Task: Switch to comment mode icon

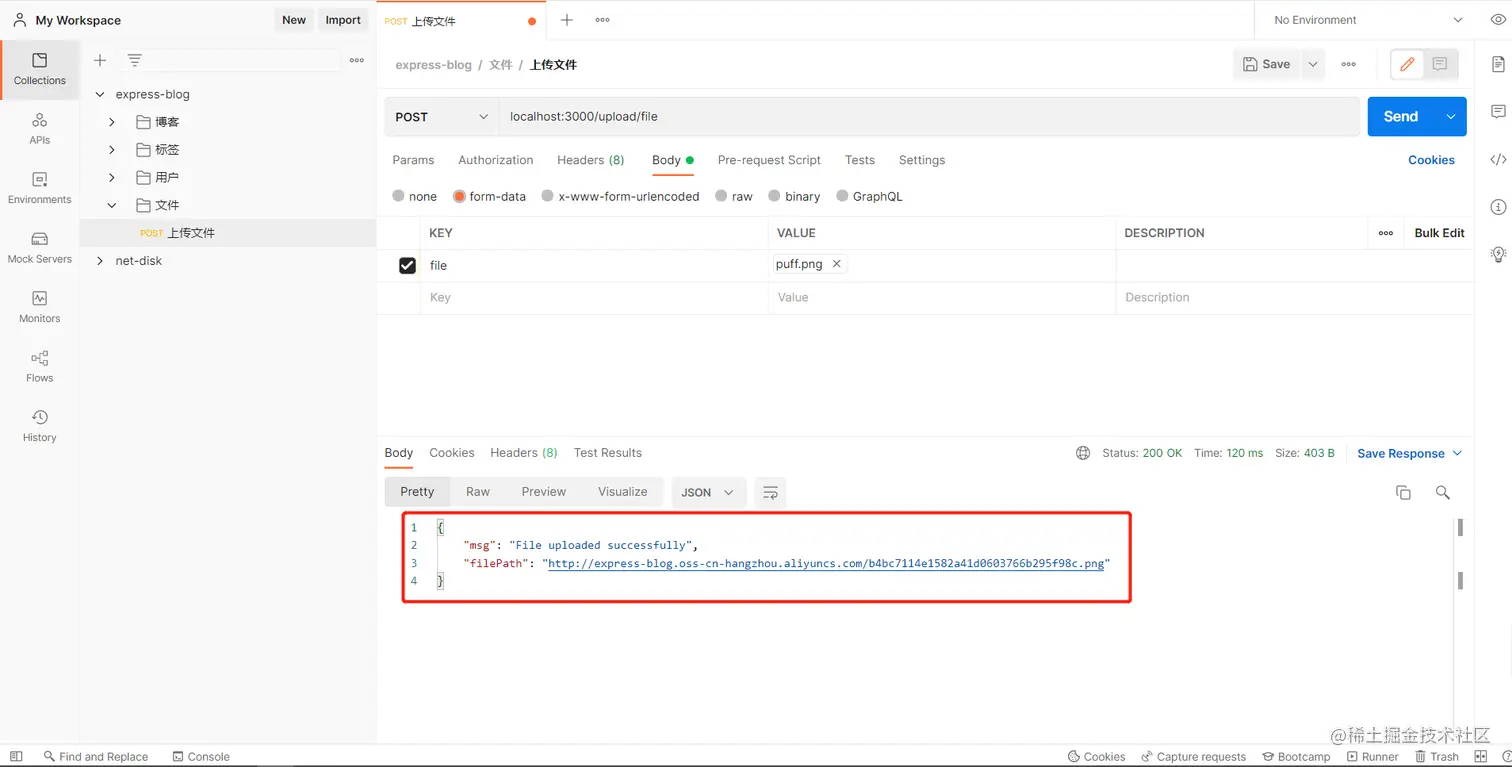Action: point(1440,64)
